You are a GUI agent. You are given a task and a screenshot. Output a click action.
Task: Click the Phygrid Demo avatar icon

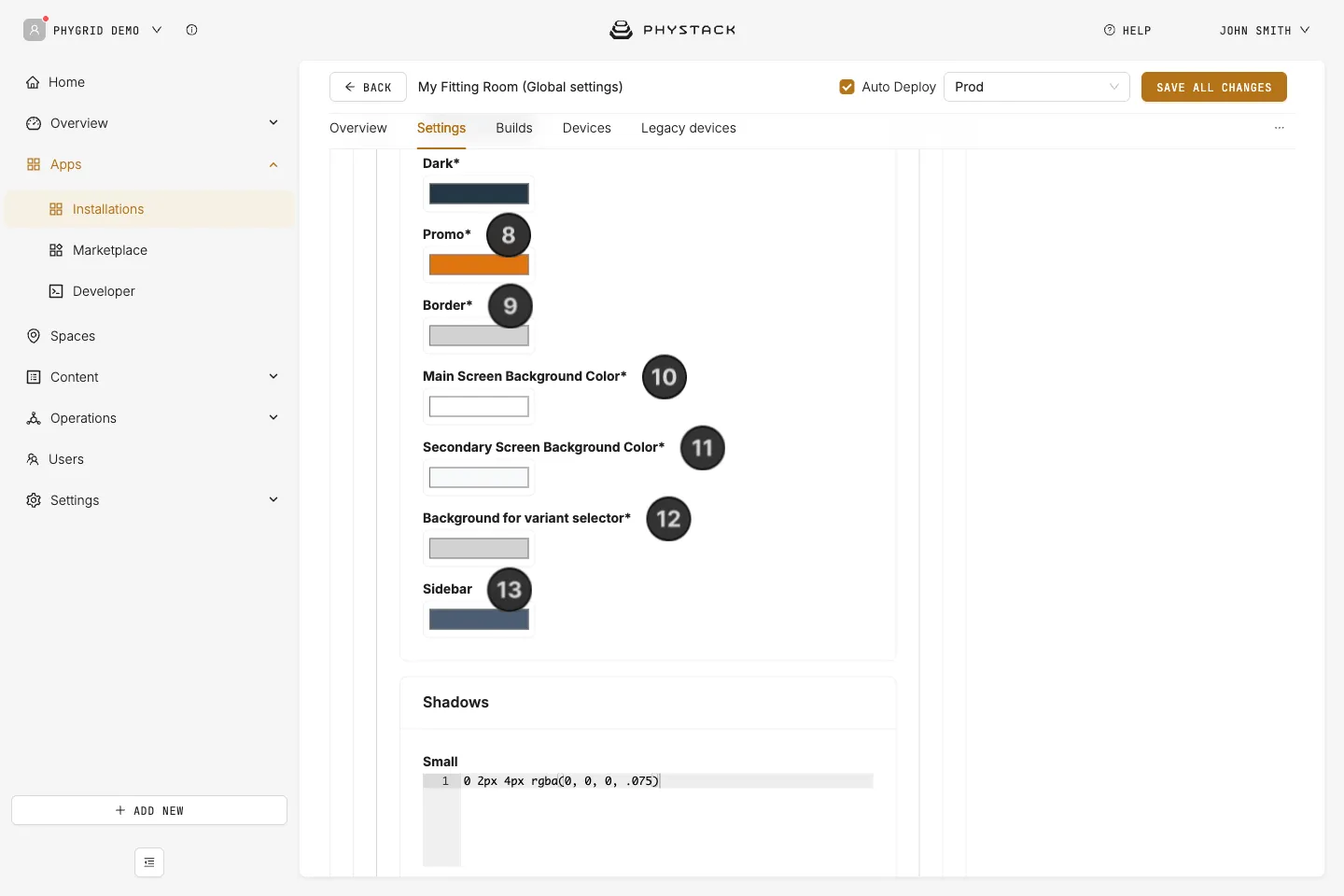click(x=35, y=30)
